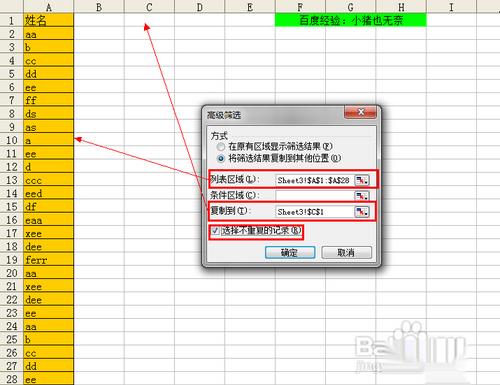Click cell A3 containing b
This screenshot has width=500, height=385.
tap(49, 47)
